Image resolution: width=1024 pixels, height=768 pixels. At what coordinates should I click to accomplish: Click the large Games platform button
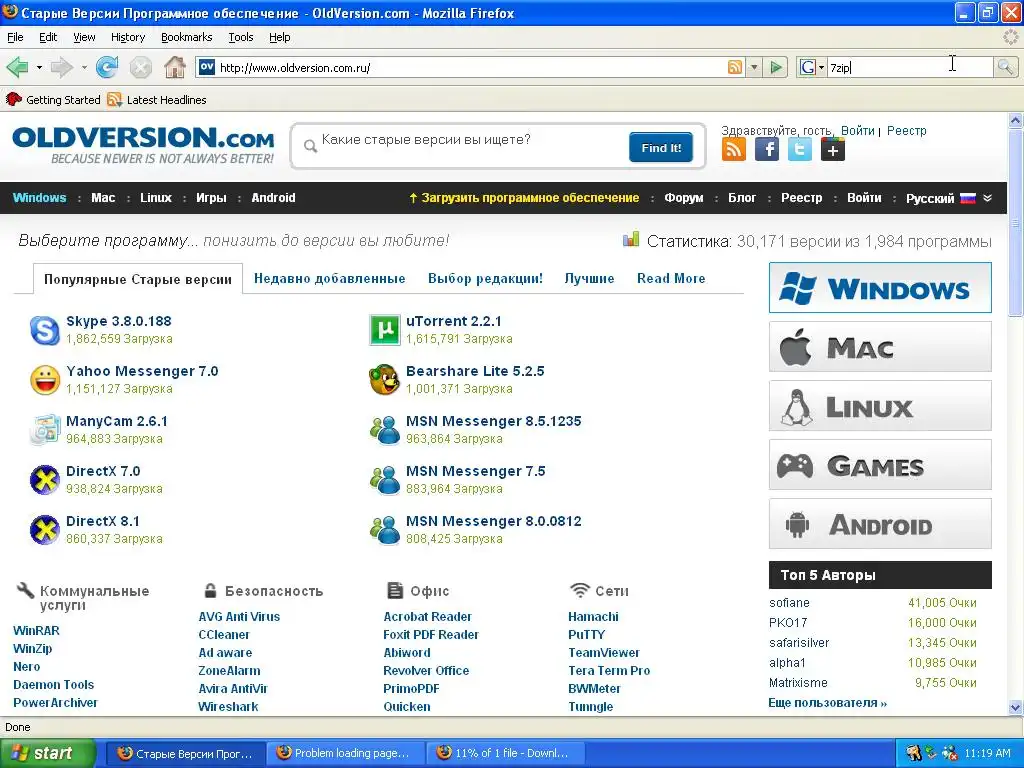click(880, 465)
